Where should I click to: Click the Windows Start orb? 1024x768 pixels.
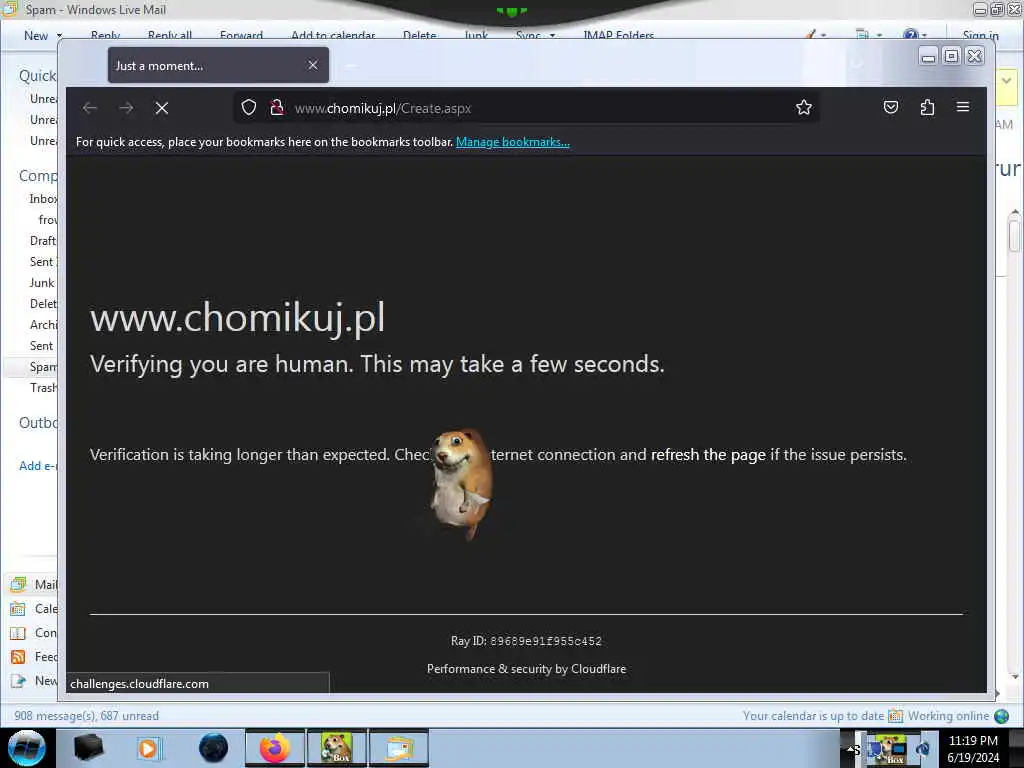point(26,748)
